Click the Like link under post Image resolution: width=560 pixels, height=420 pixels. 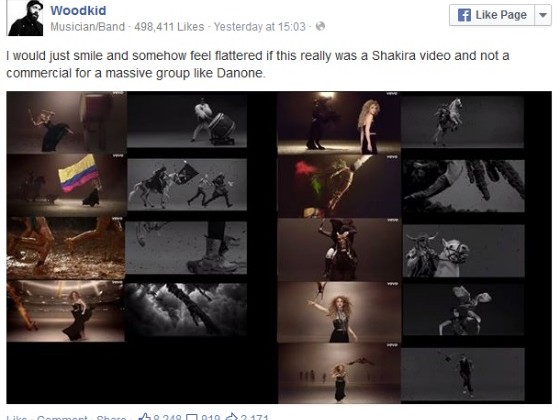[17, 418]
